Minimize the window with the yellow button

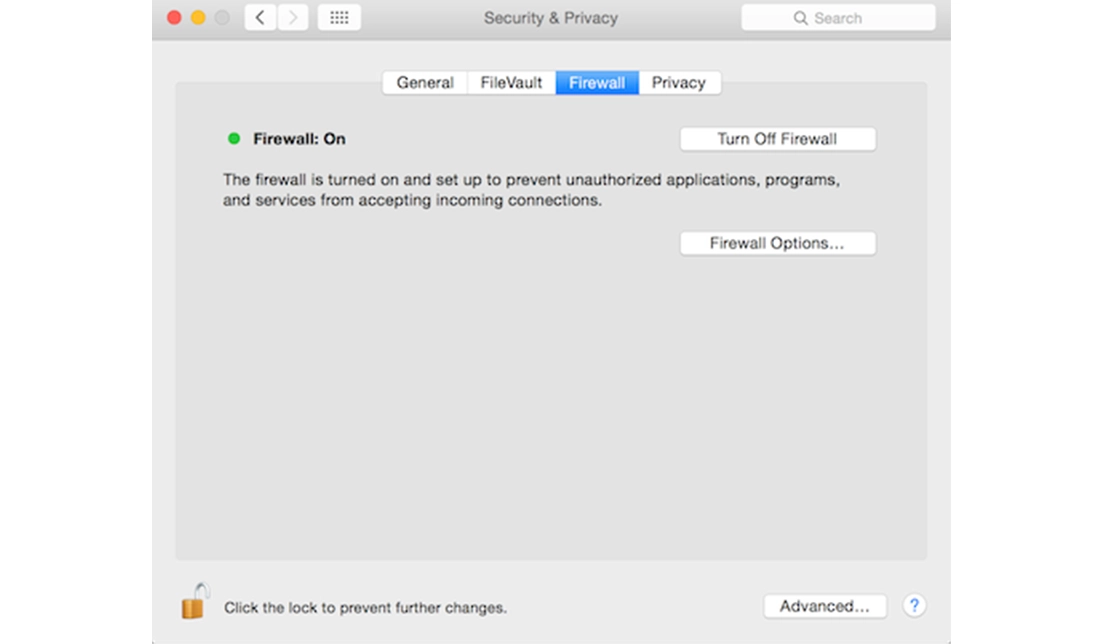click(198, 18)
